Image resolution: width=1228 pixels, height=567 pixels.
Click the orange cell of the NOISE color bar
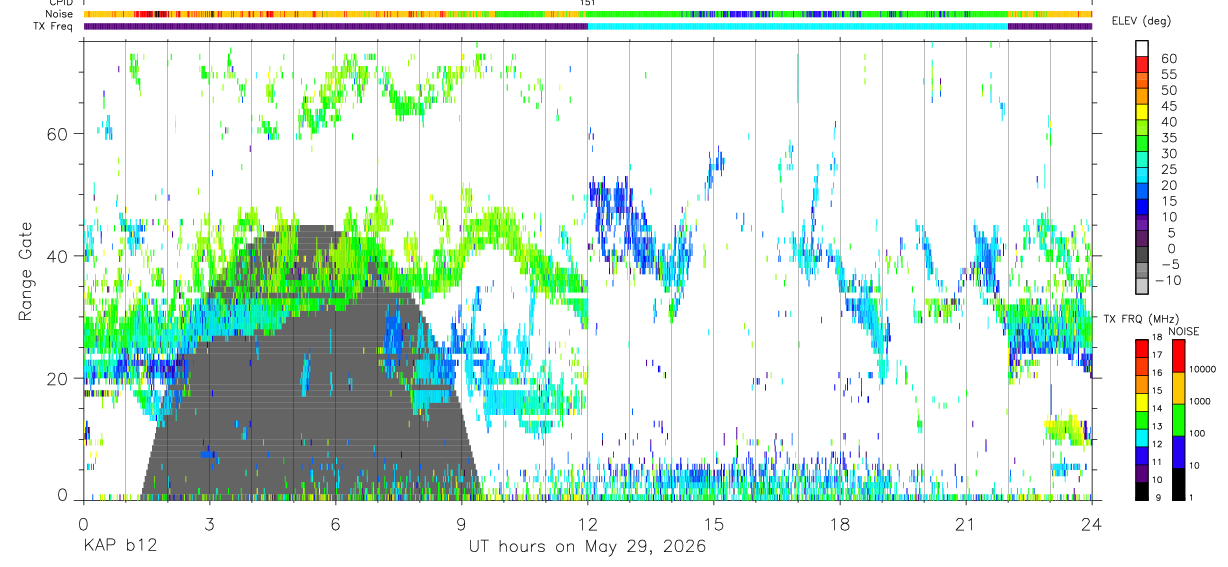[1178, 387]
